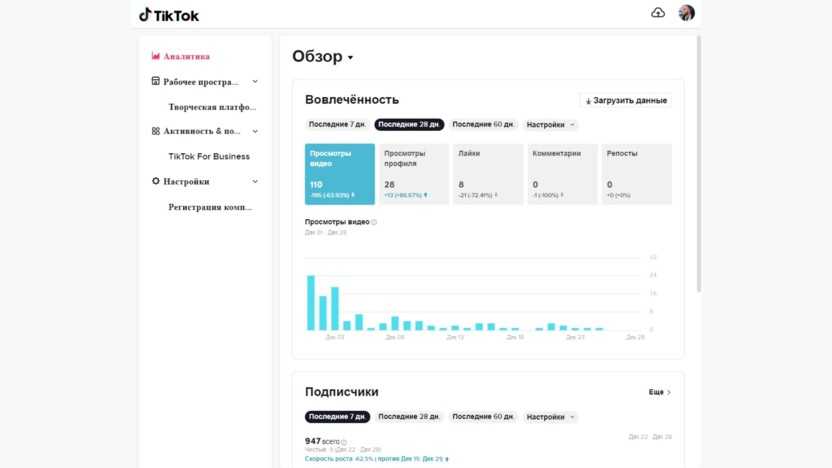This screenshot has height=468, width=832.
Task: Click the Активность grid icon in sidebar
Action: 155,131
